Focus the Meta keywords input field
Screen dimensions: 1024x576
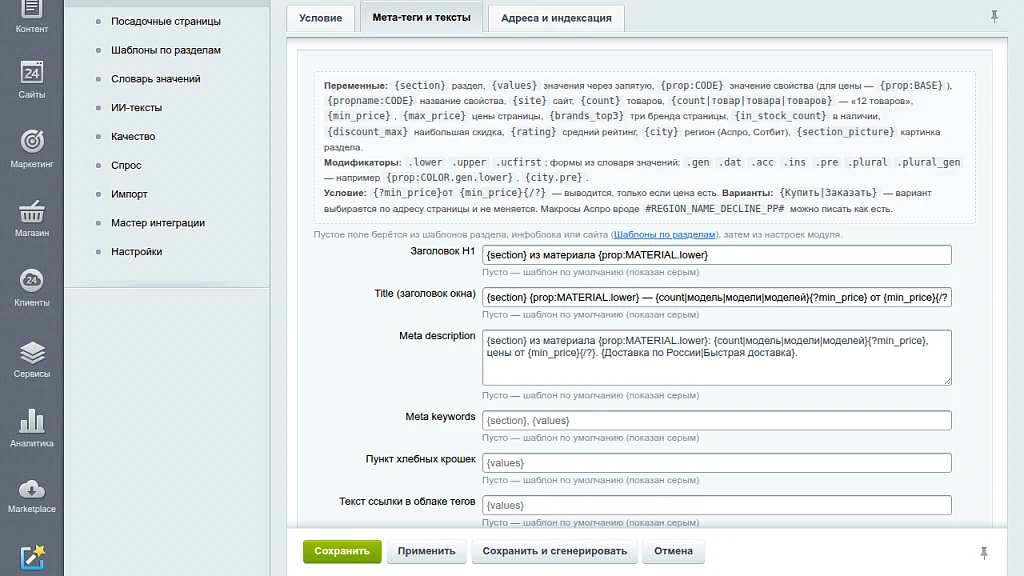click(x=716, y=421)
